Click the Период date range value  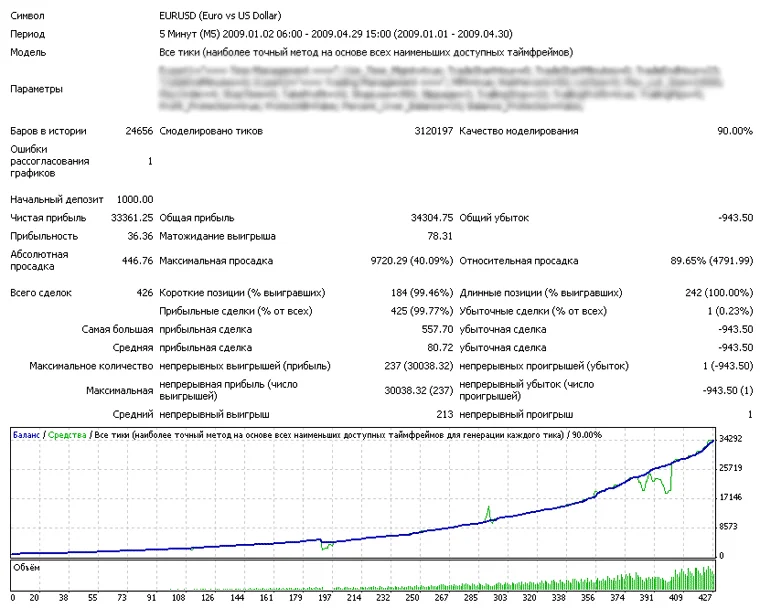click(335, 34)
